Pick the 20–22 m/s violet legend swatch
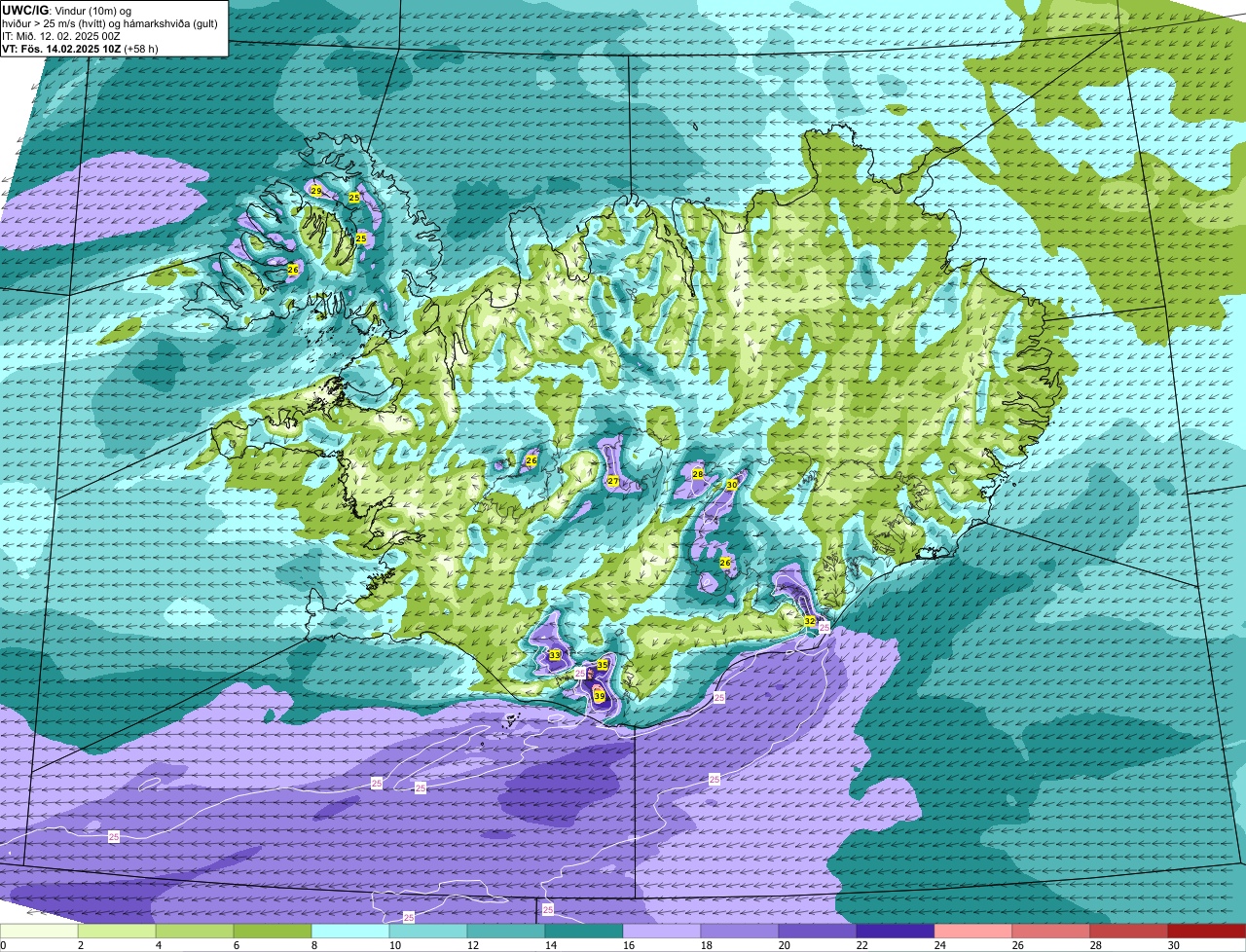The image size is (1246, 952). [x=818, y=932]
